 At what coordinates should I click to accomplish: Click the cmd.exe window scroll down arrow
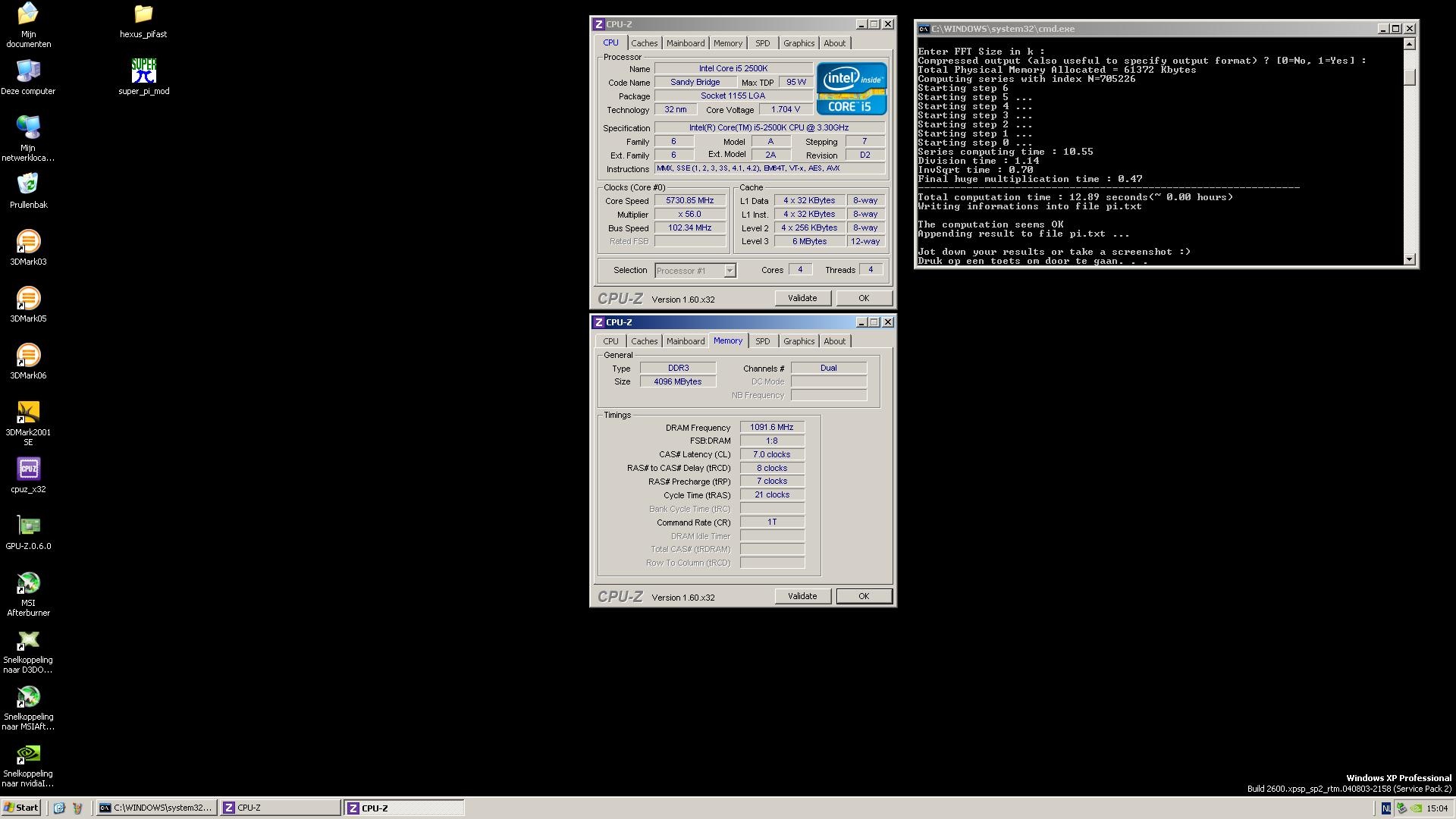click(x=1409, y=259)
